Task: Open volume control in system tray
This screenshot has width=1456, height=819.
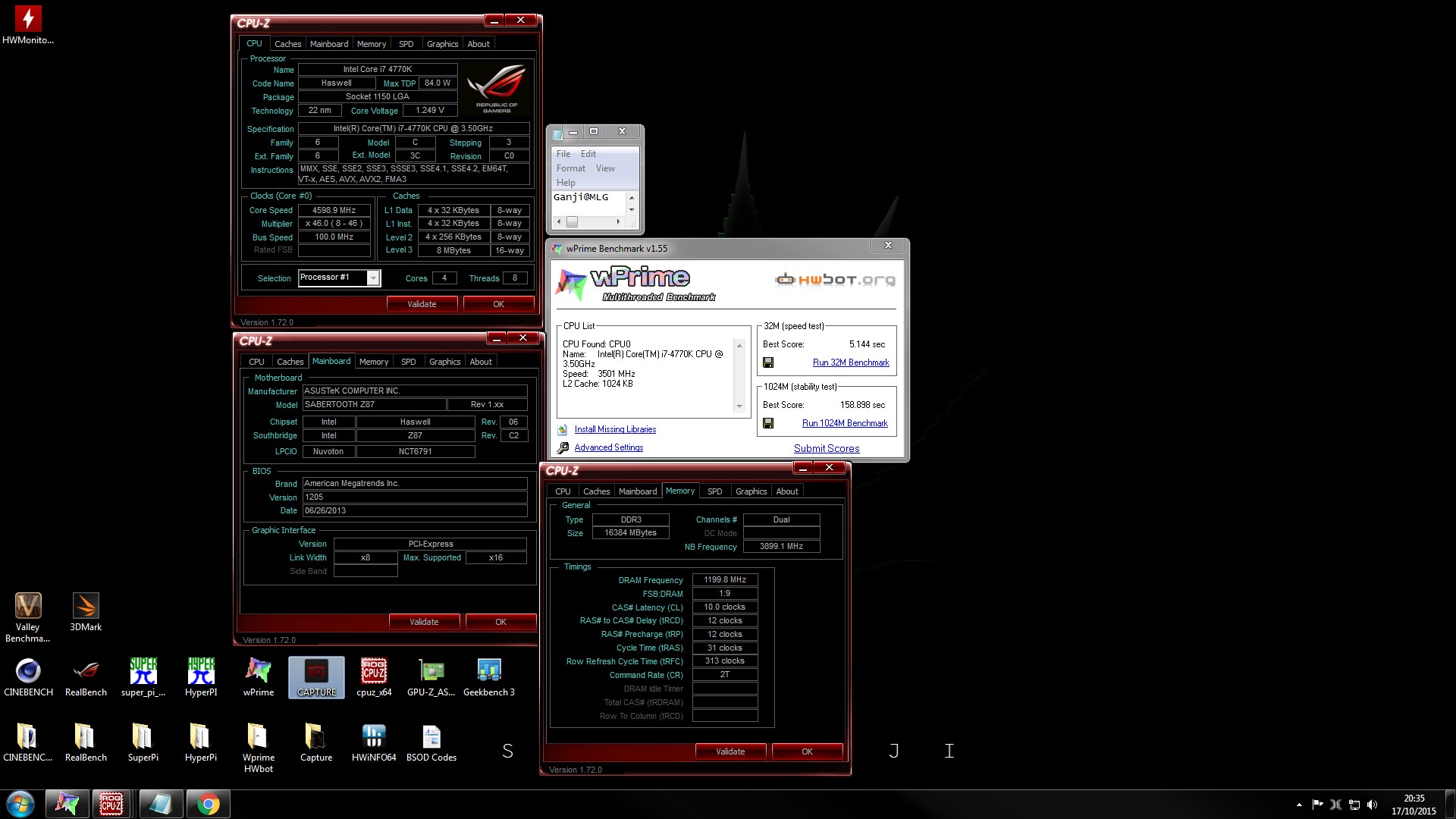Action: (1373, 805)
